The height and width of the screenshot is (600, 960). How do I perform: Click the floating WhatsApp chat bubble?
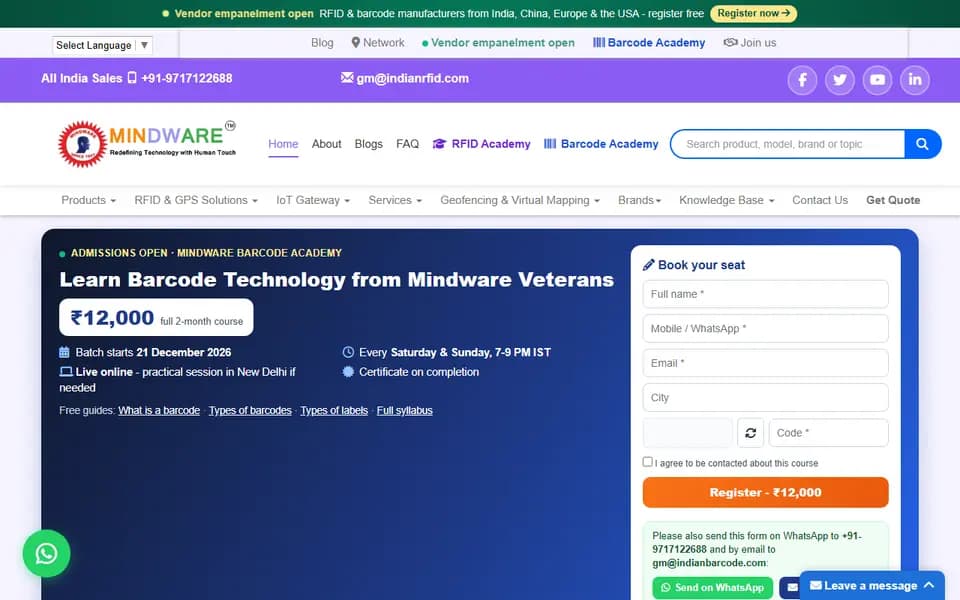click(x=47, y=553)
